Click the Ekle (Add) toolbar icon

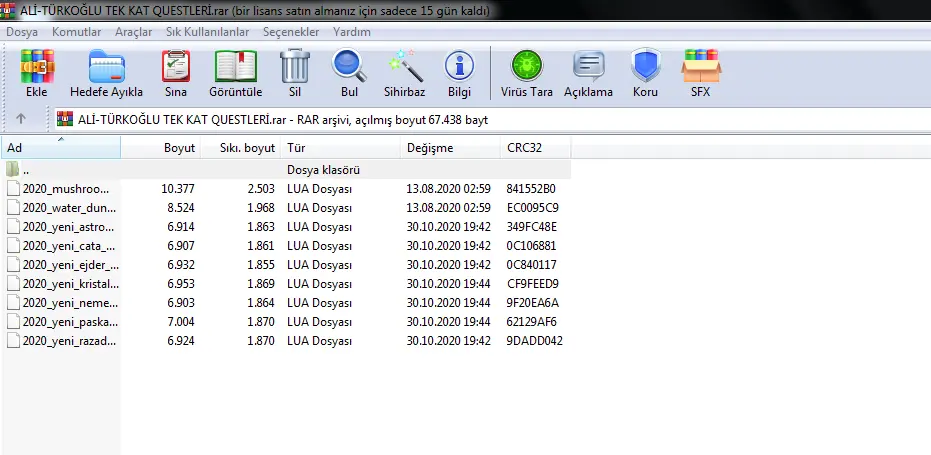(x=37, y=66)
